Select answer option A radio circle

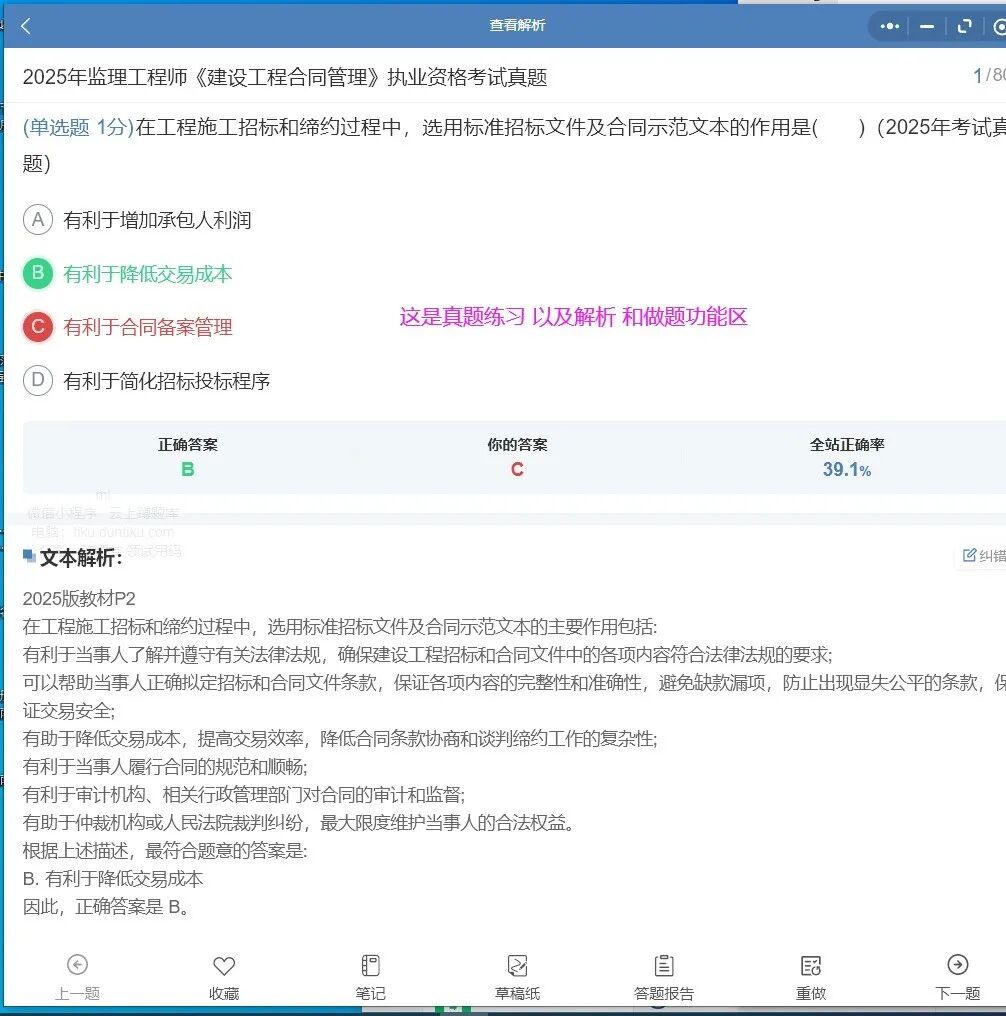pos(38,219)
